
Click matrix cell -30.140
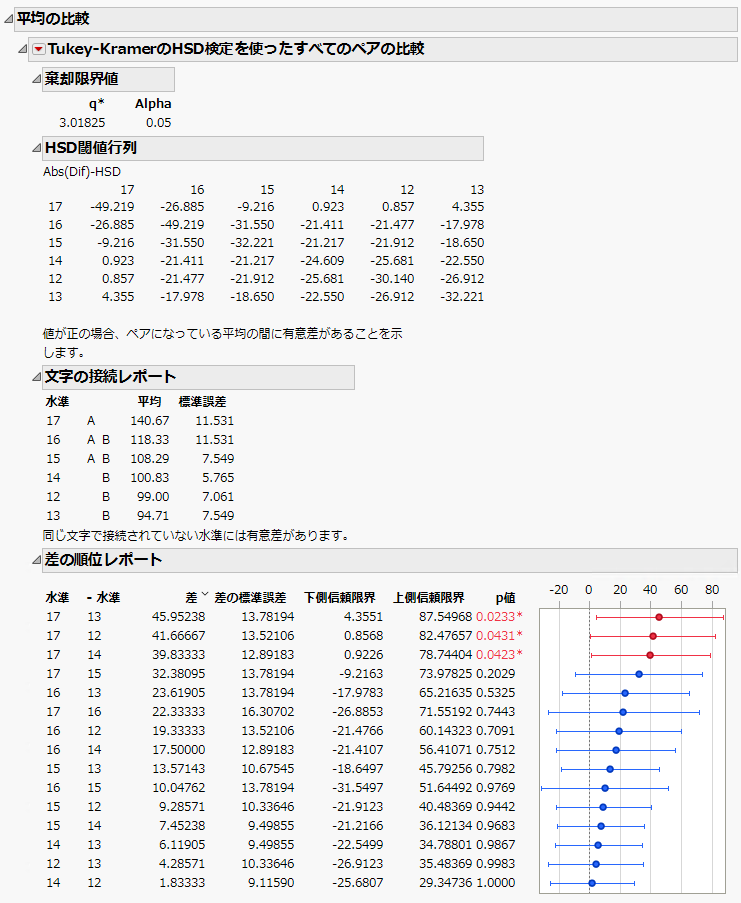pos(392,279)
